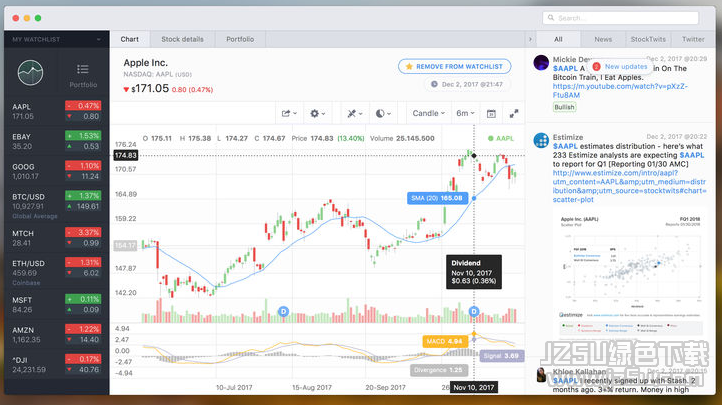The image size is (722, 405).
Task: Click the SMA (20) indicator label
Action: [x=437, y=198]
